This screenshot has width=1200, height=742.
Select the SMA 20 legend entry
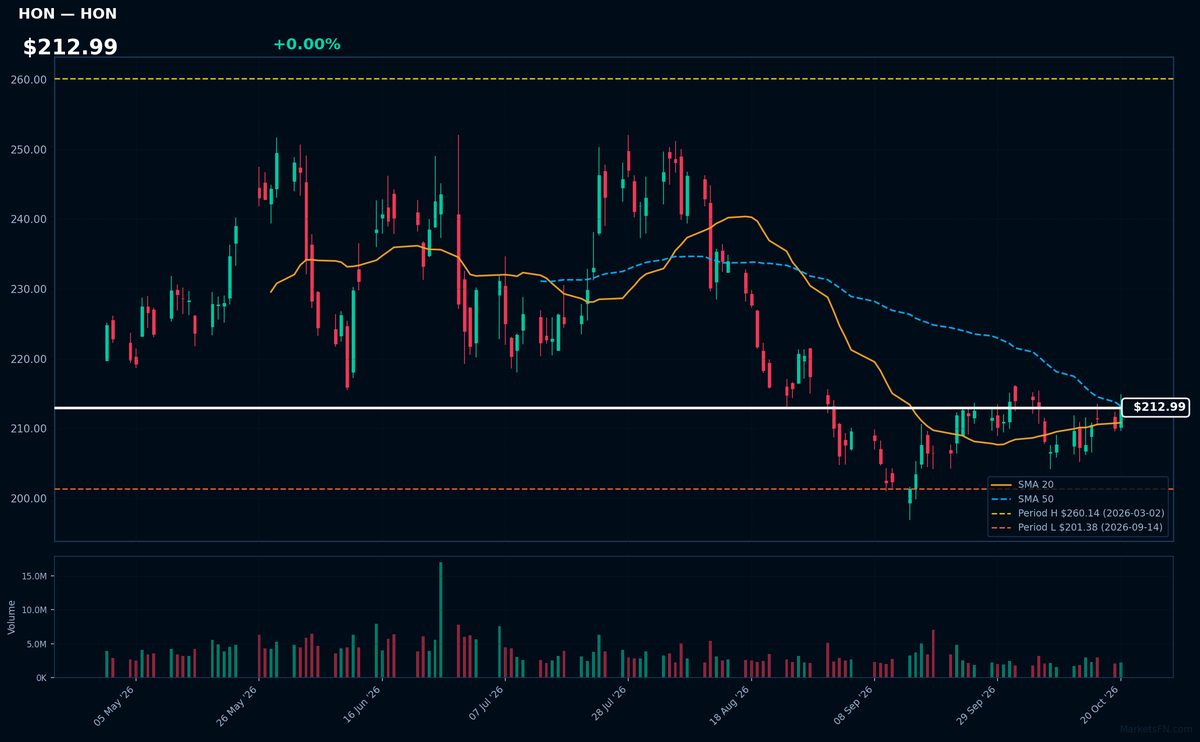coord(1022,484)
